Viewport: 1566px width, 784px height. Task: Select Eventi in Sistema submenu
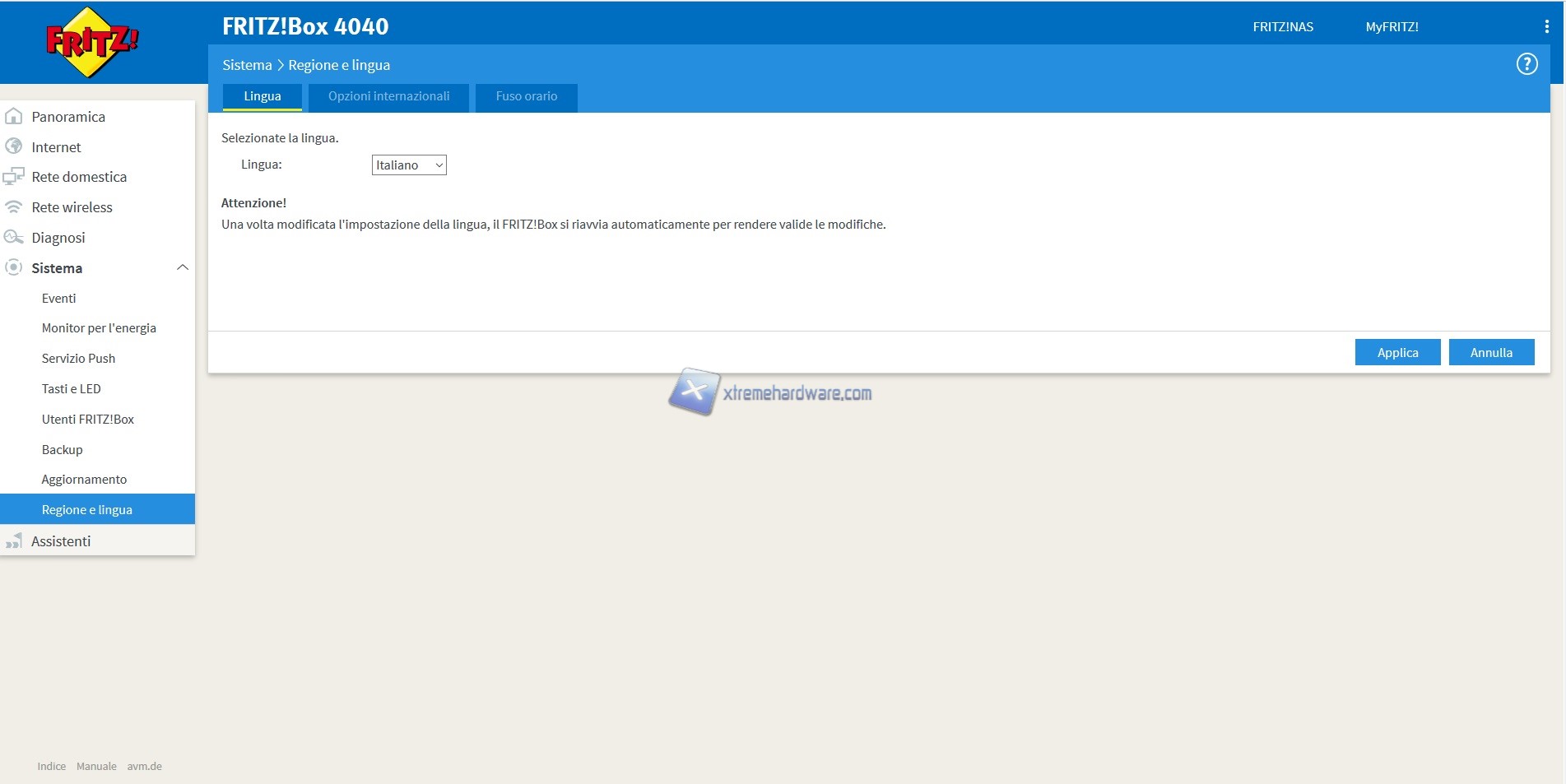(58, 299)
